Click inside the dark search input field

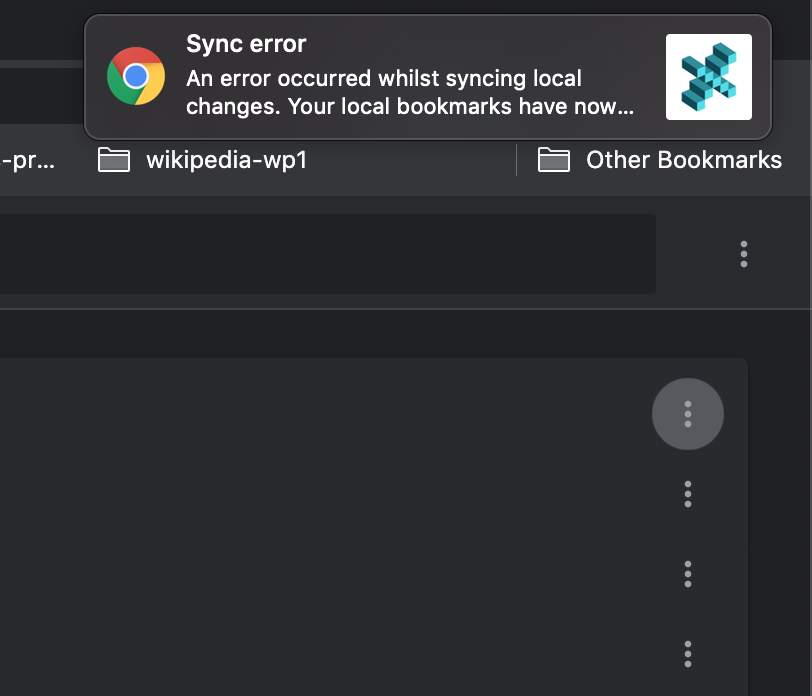click(x=330, y=254)
